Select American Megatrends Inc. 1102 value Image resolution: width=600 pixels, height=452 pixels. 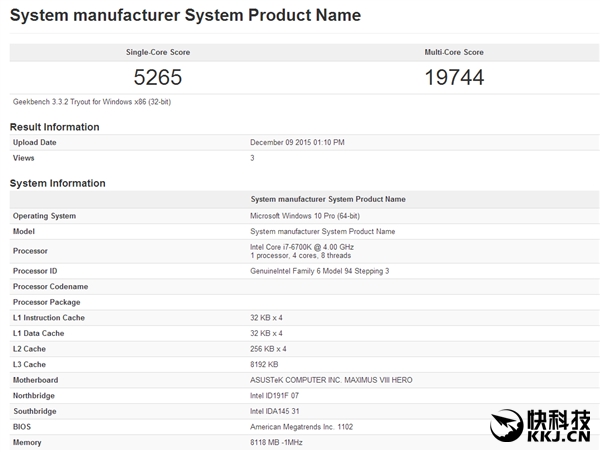point(302,427)
